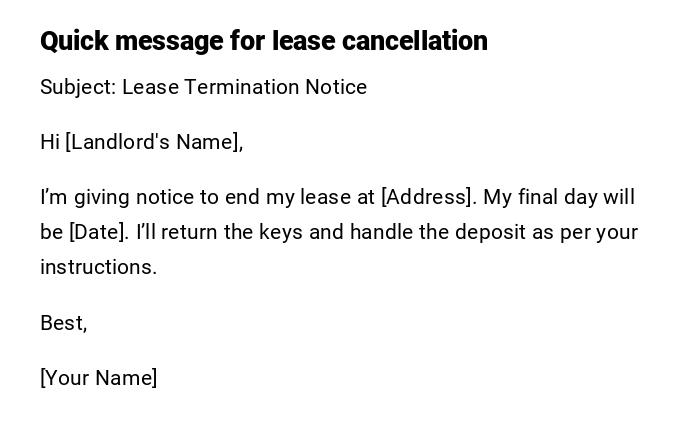Select the "[Landlord's Name]" placeholder
This screenshot has height=440, width=700.
point(154,142)
